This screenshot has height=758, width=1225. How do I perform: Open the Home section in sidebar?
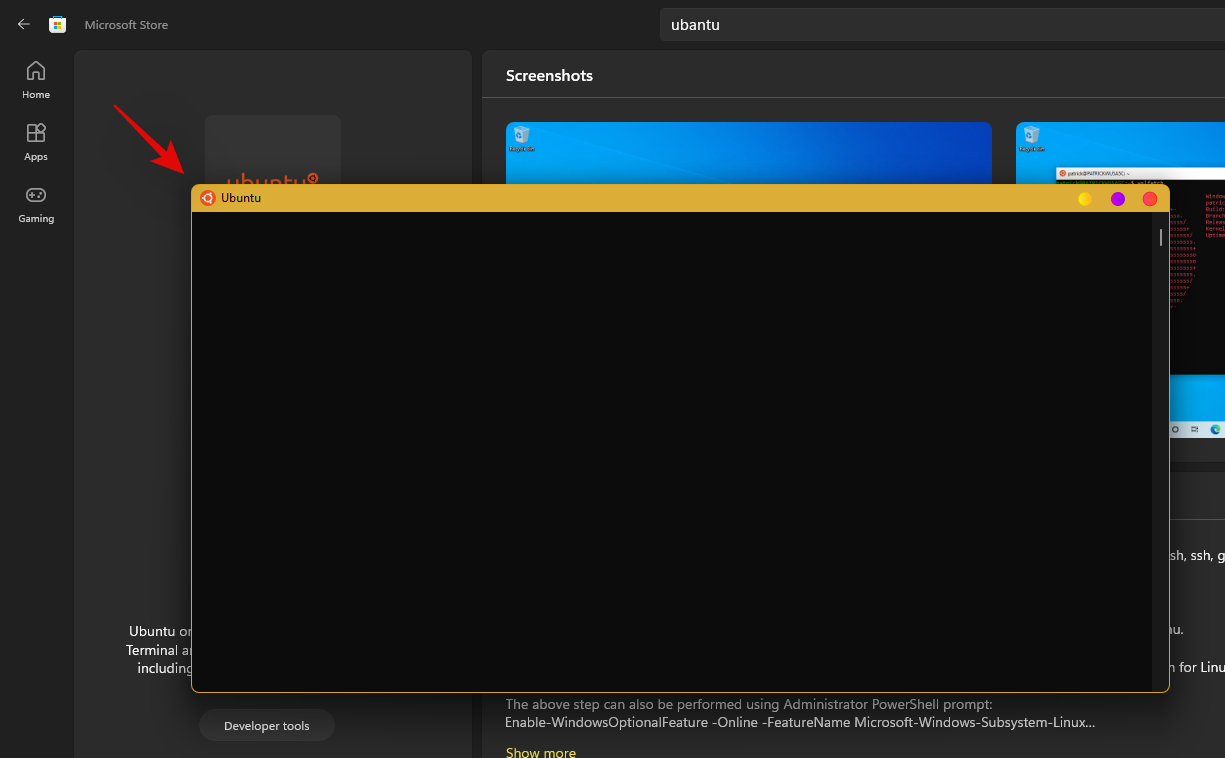coord(36,79)
